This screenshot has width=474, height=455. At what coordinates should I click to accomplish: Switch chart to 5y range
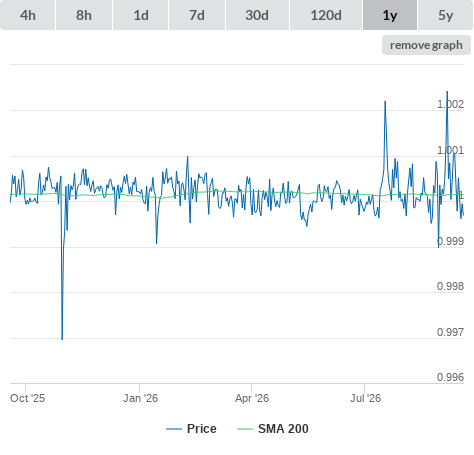[x=446, y=15]
